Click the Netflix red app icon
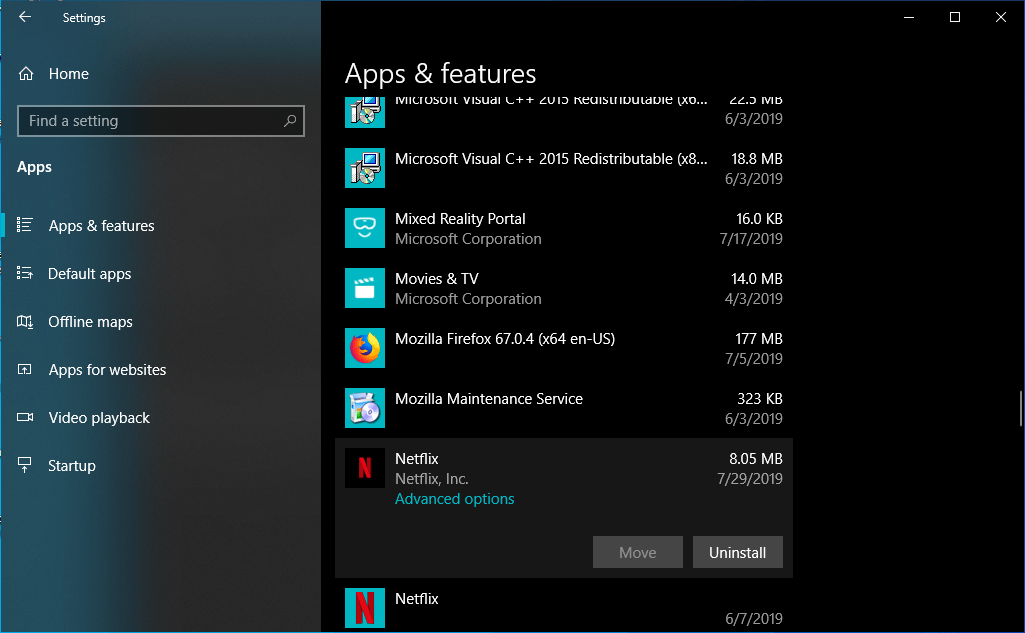The image size is (1025, 633). pos(365,468)
